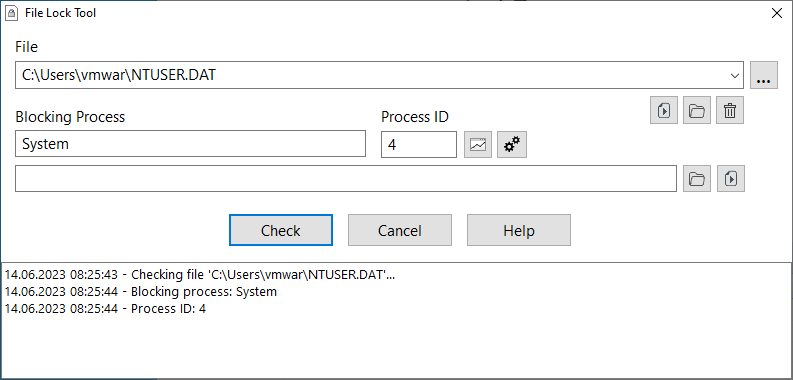Viewport: 793px width, 380px height.
Task: Click the Cancel button
Action: click(x=400, y=230)
